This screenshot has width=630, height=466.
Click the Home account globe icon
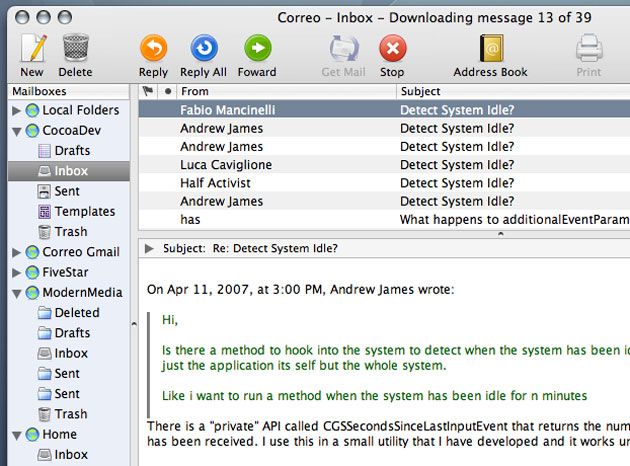click(x=32, y=434)
